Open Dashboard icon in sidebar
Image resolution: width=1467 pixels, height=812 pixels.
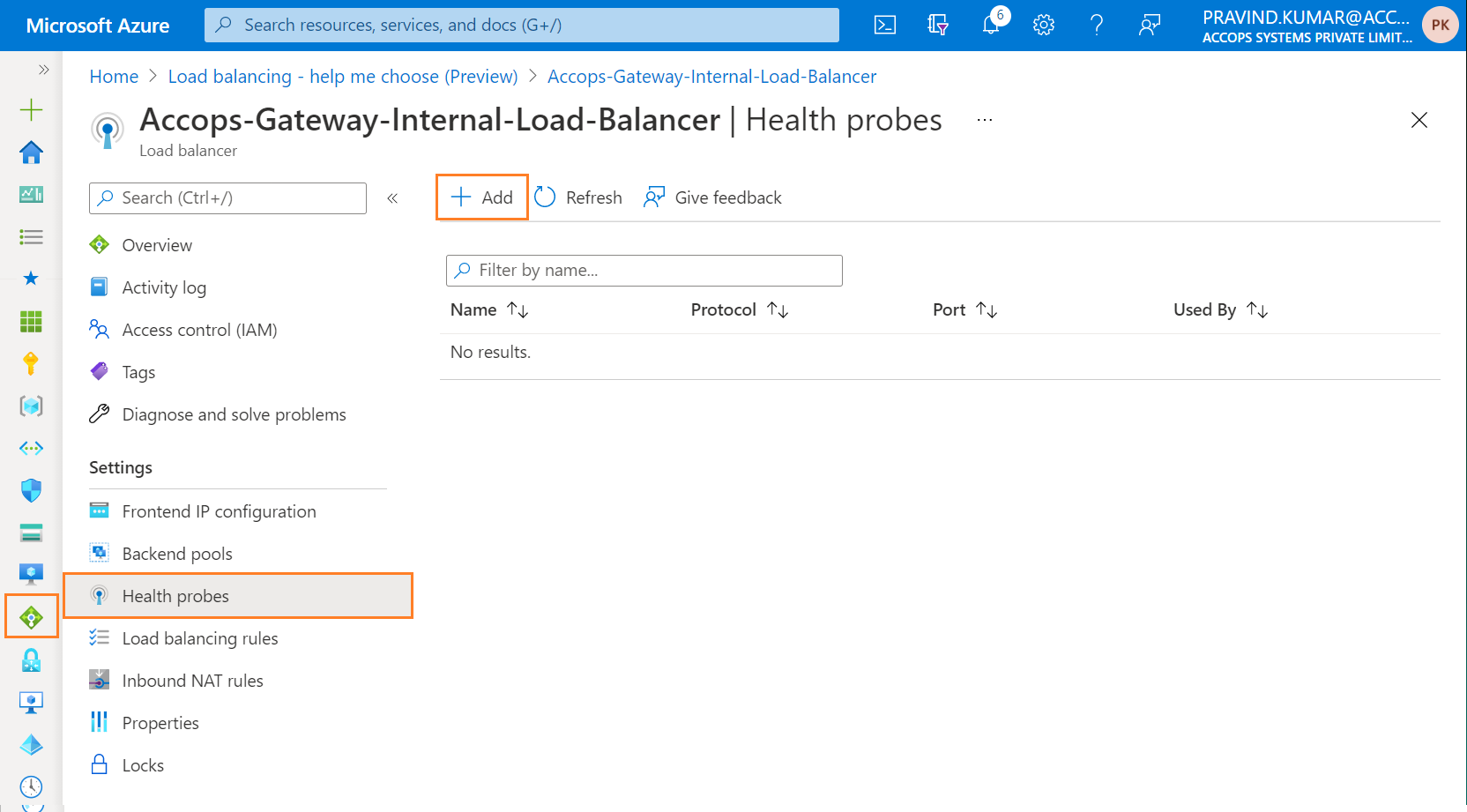(x=31, y=195)
